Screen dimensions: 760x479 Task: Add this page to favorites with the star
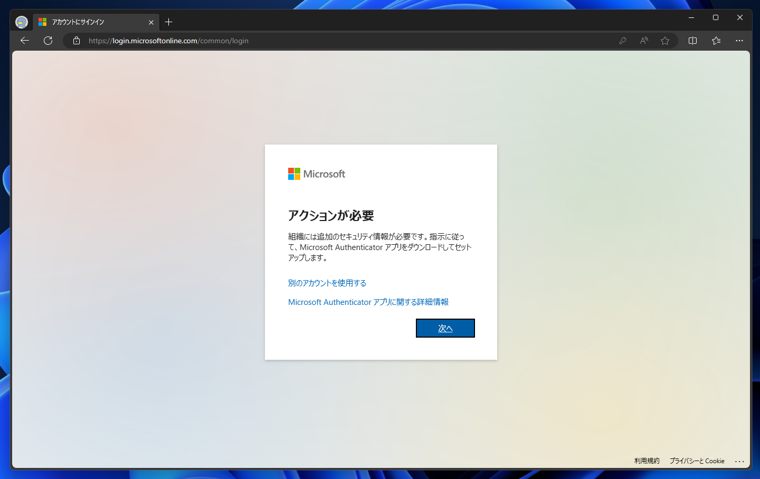coord(665,41)
